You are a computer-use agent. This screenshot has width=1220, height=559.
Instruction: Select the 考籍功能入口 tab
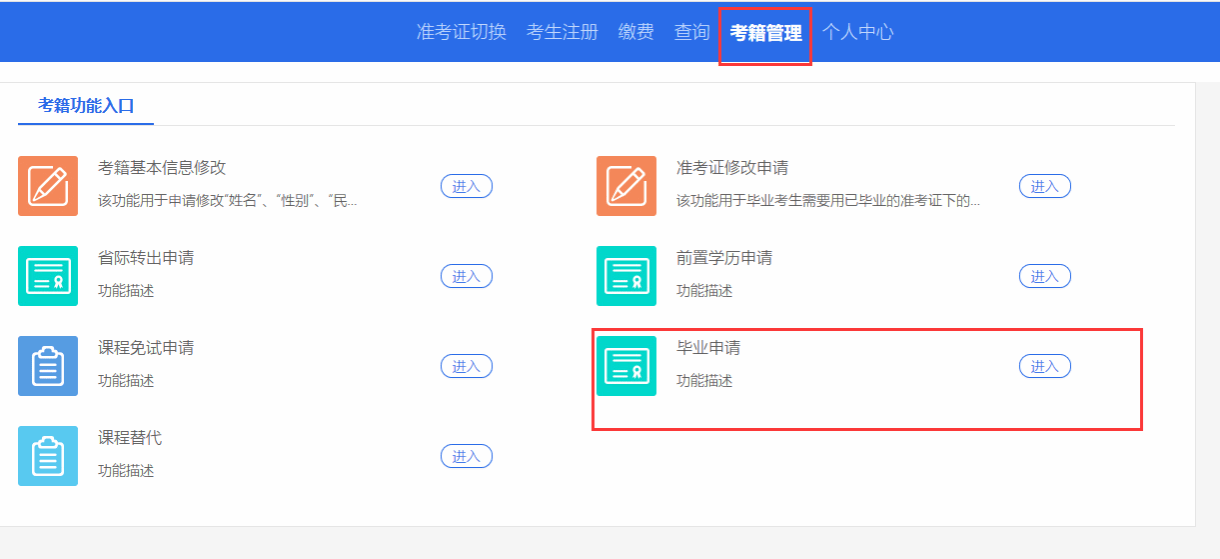point(86,105)
